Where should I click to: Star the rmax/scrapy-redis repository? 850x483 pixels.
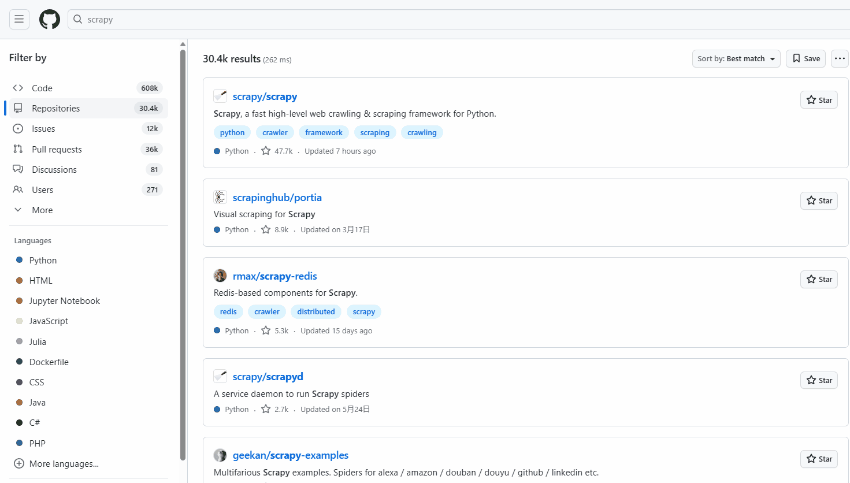818,280
